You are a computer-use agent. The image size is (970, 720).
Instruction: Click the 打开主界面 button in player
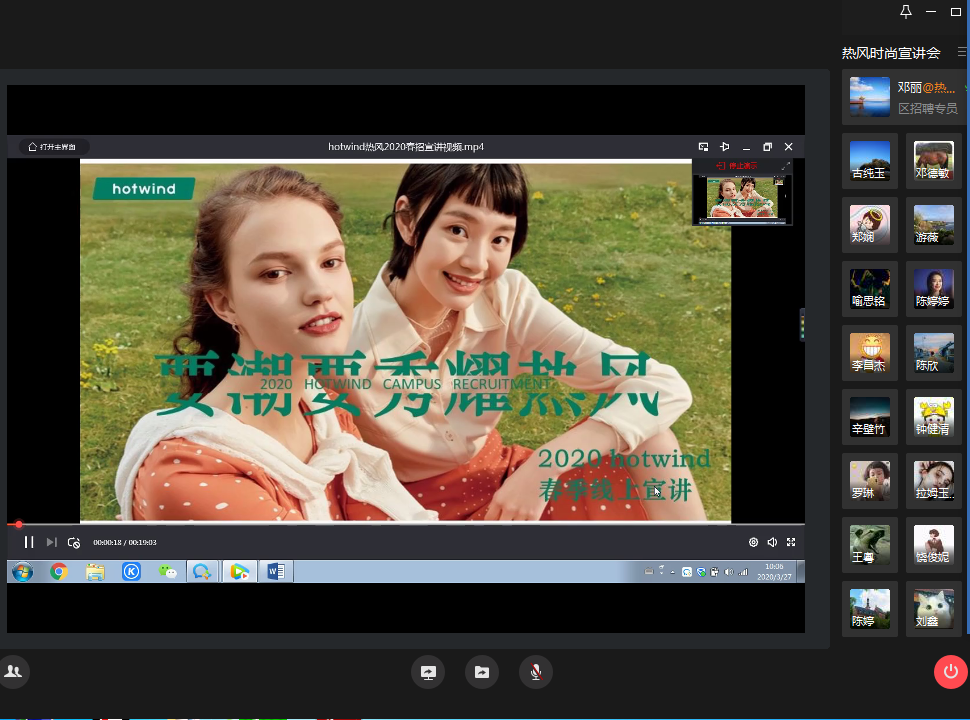click(x=53, y=147)
